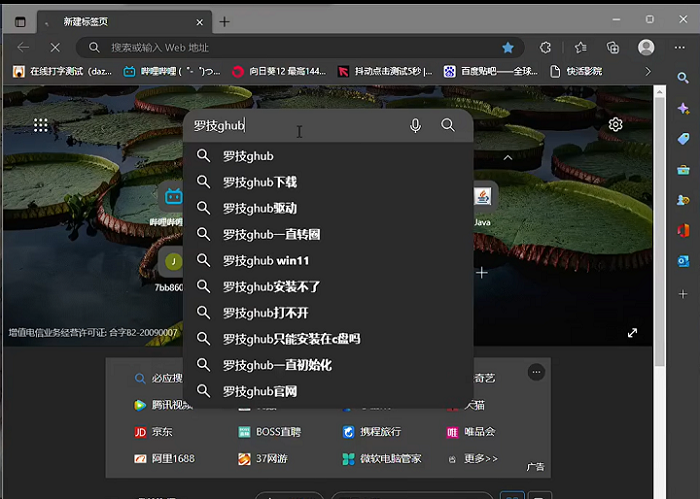Select the suggestion 罗技ghub打不开
Screen dimensions: 700x499
click(x=328, y=313)
